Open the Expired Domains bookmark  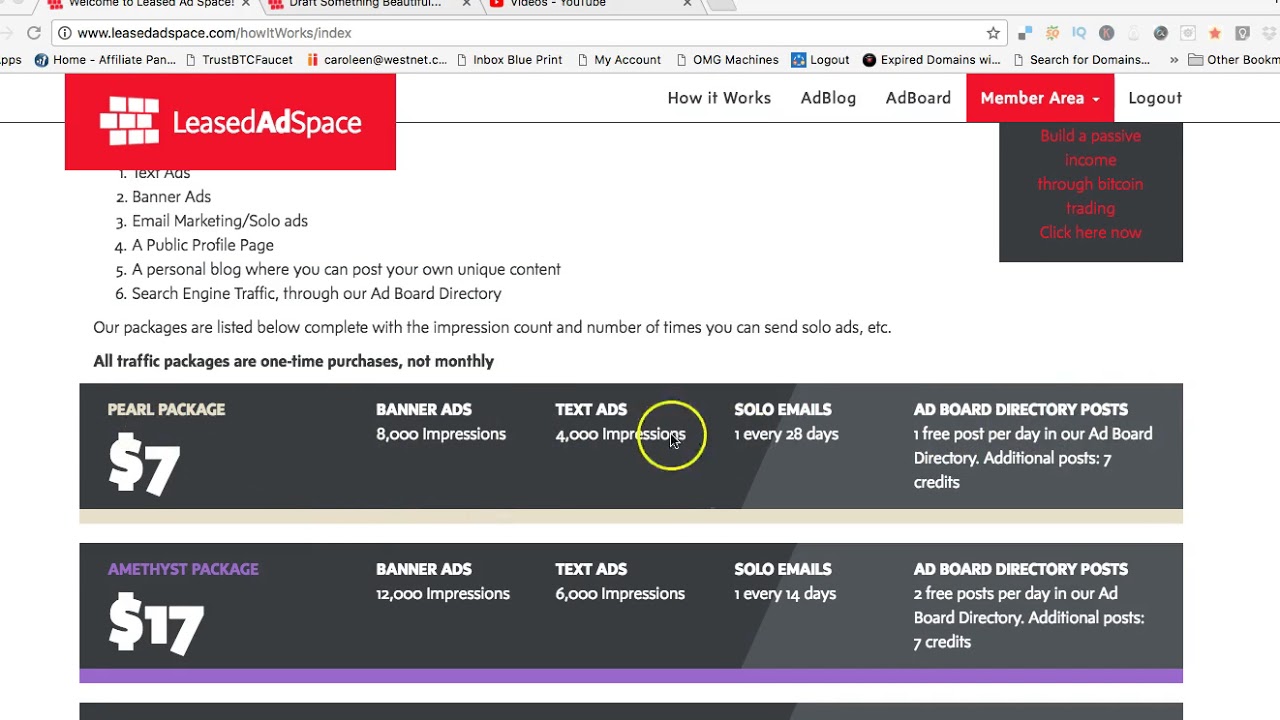[x=931, y=60]
